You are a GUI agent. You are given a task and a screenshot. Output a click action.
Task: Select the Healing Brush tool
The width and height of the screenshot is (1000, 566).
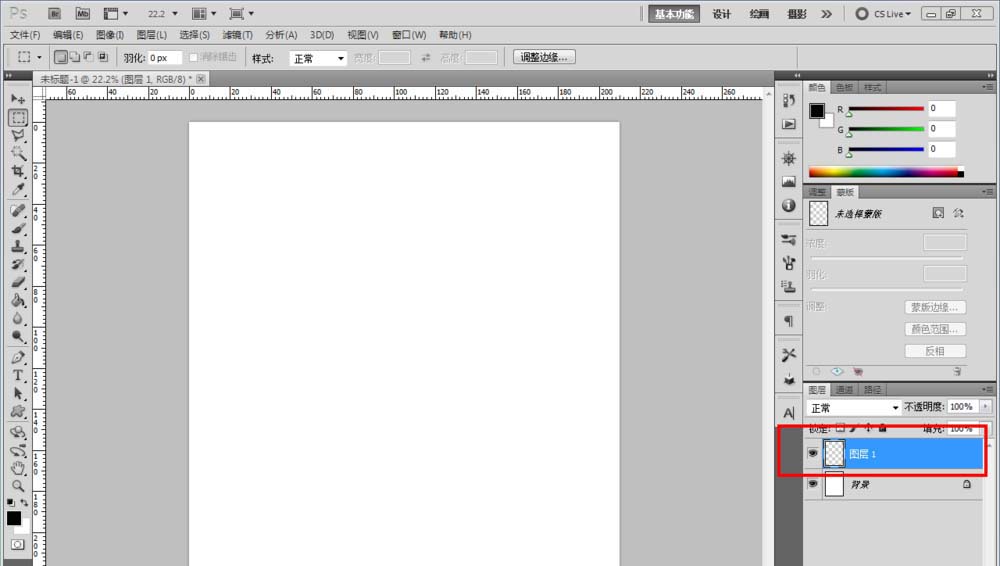(x=18, y=211)
